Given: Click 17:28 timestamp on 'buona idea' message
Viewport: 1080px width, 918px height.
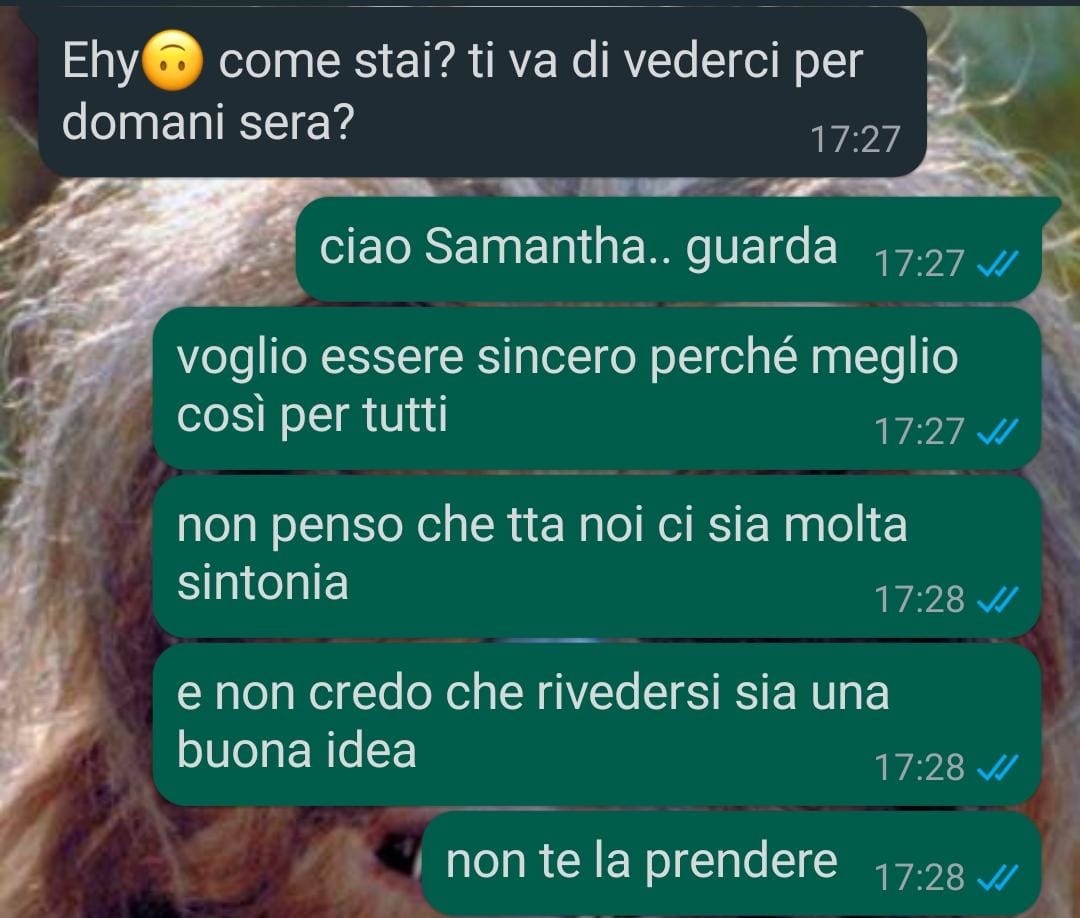Looking at the screenshot, I should click(x=919, y=768).
